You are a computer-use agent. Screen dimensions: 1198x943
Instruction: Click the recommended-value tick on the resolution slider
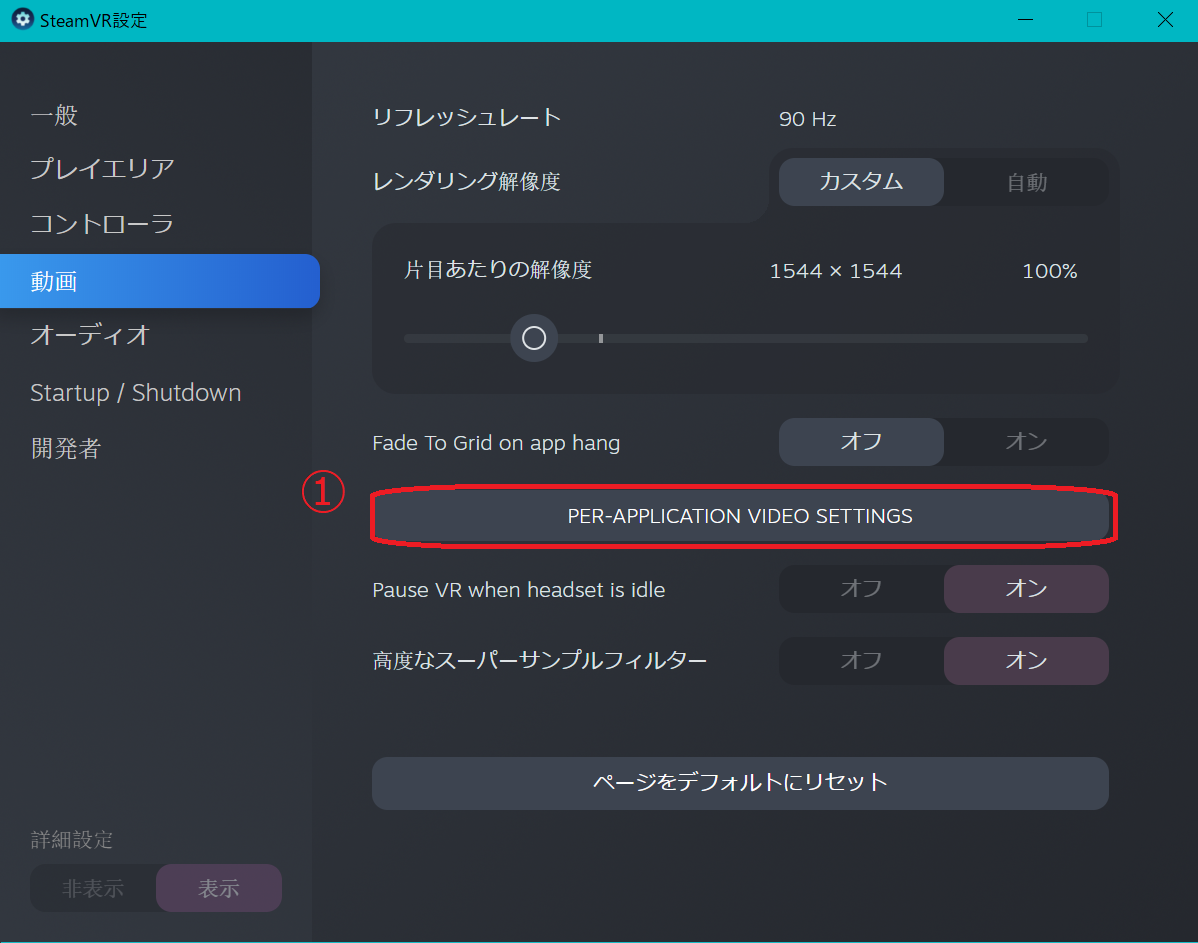pyautogui.click(x=601, y=338)
